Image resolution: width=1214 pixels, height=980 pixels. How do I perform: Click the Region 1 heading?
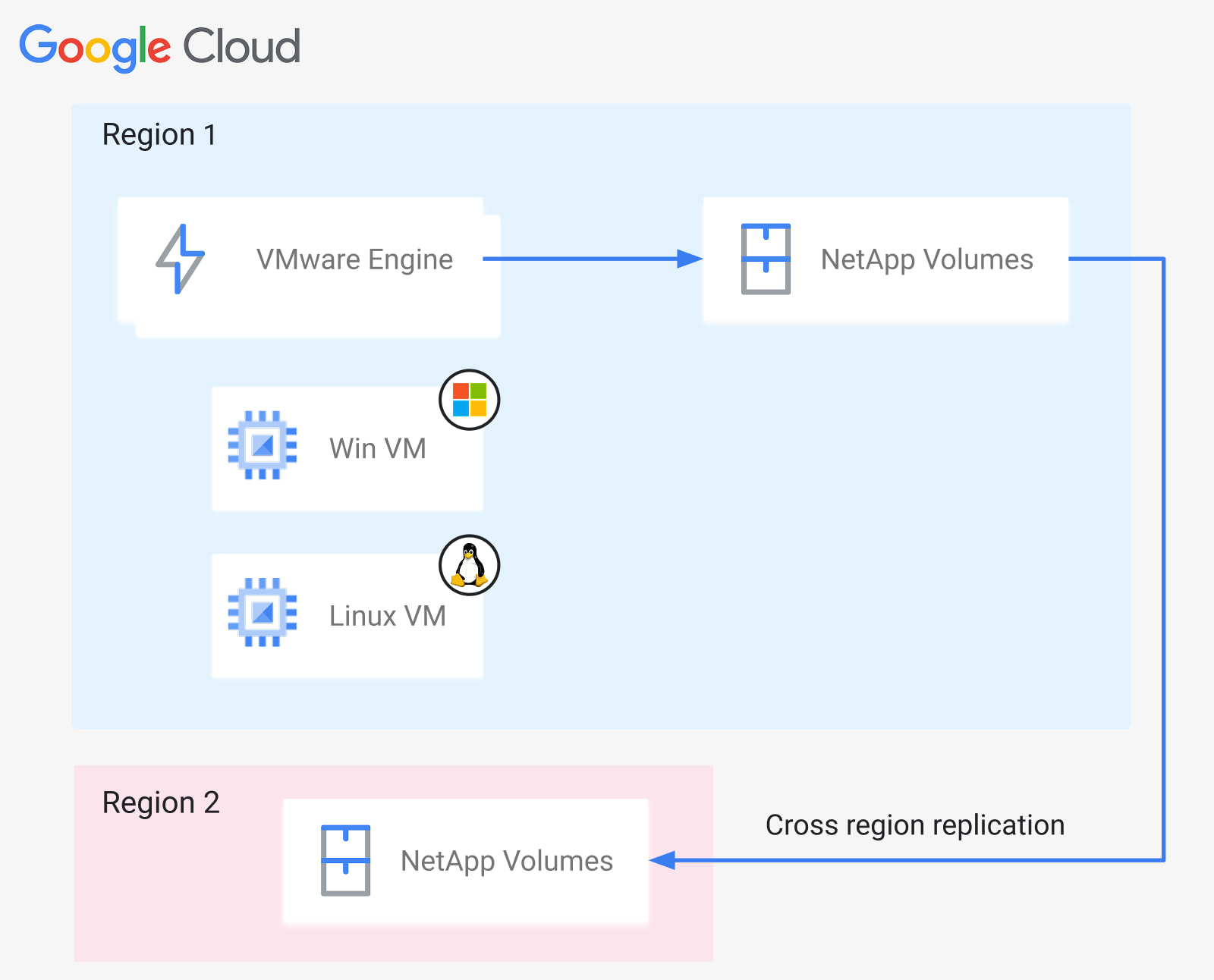[x=159, y=135]
